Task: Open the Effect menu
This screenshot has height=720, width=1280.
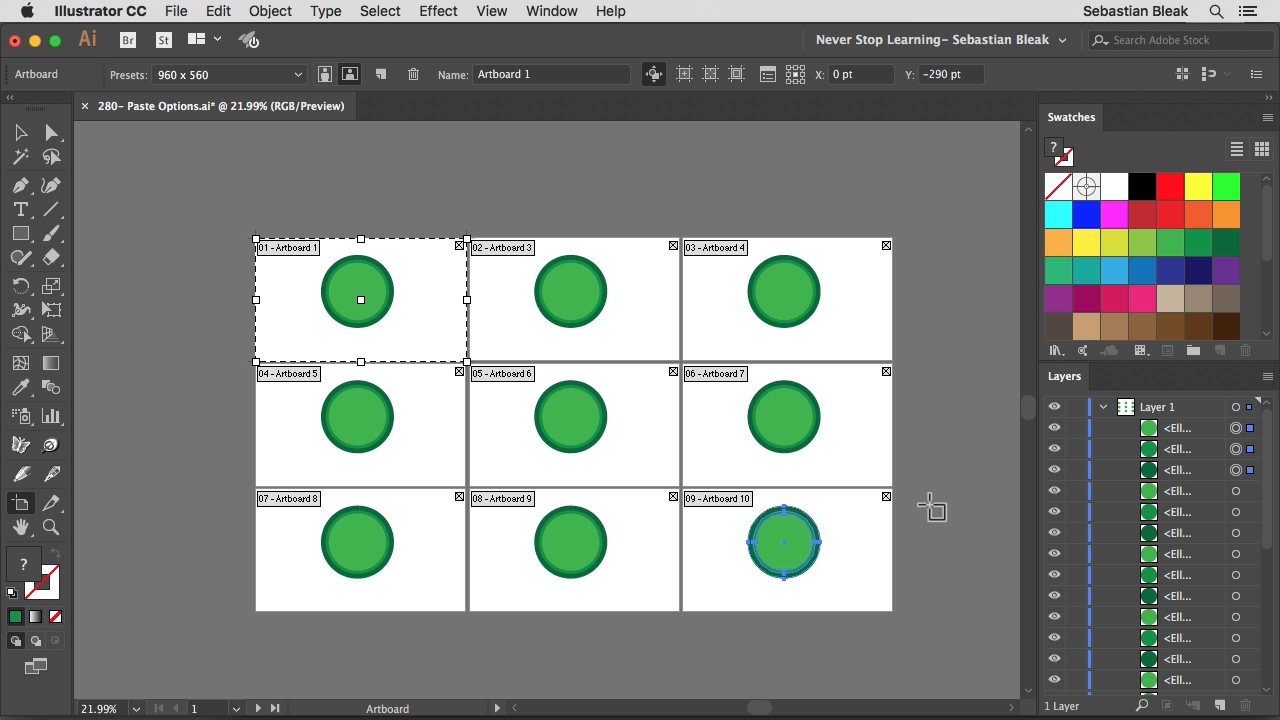Action: [438, 11]
